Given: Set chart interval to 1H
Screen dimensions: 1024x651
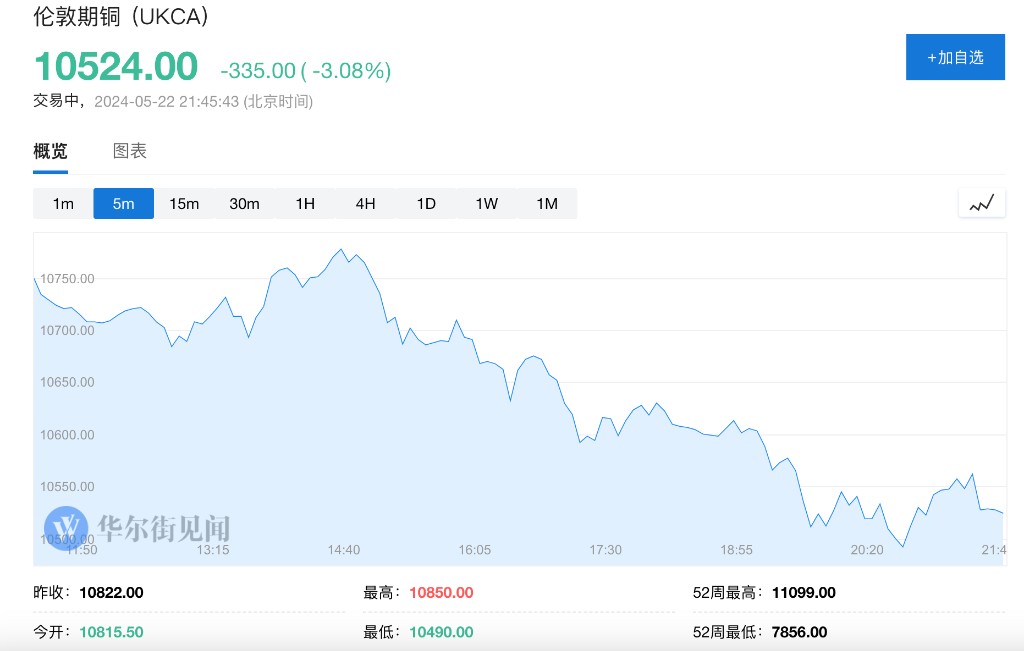Looking at the screenshot, I should pyautogui.click(x=305, y=204).
